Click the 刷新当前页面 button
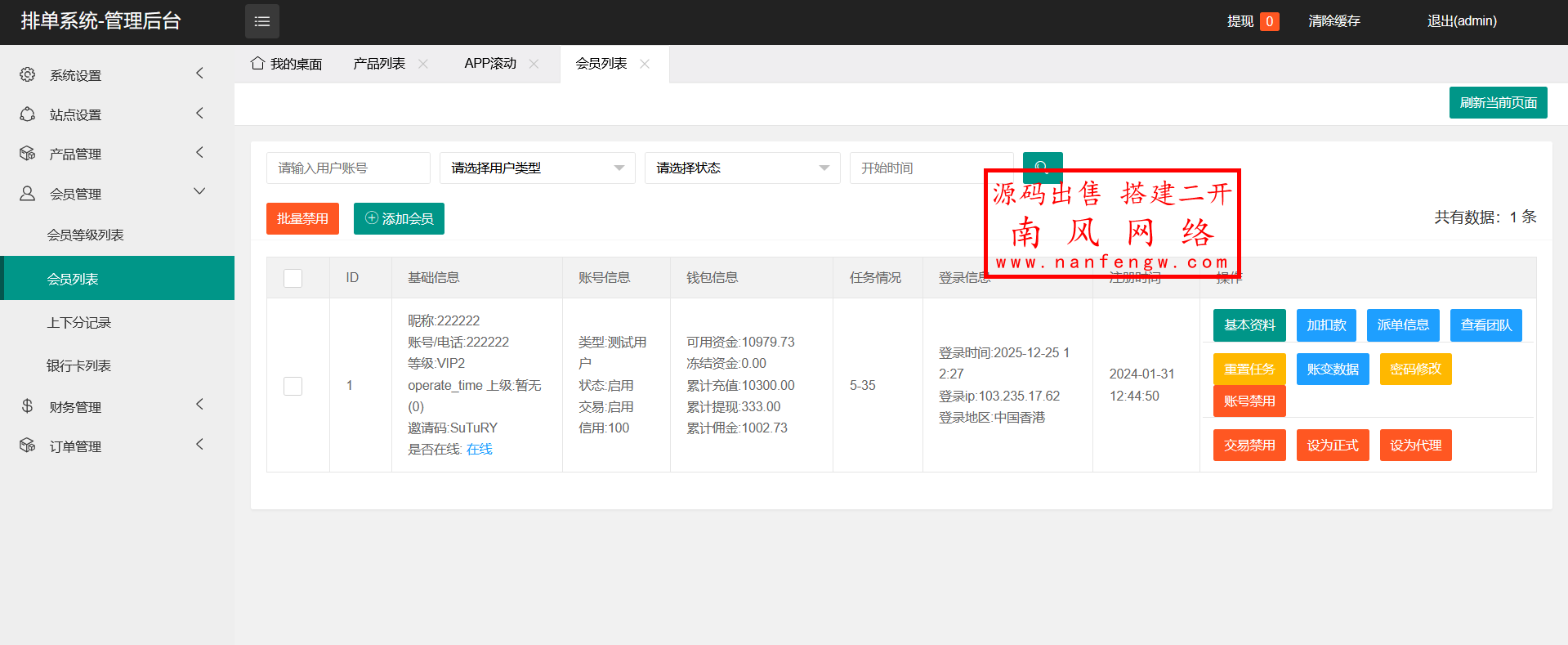 click(x=1498, y=103)
